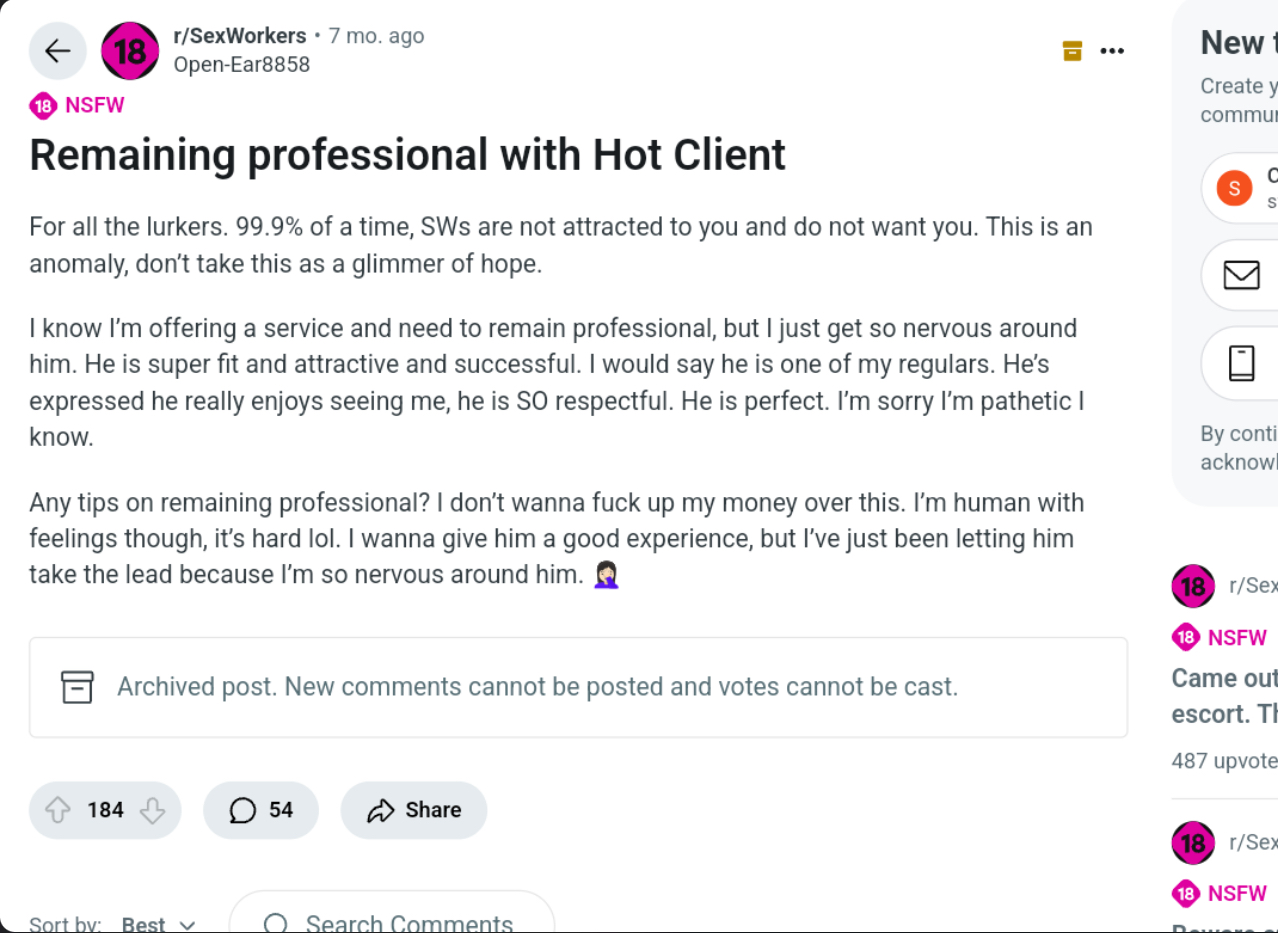
Task: Click the phone icon in sidebar
Action: 1241,363
